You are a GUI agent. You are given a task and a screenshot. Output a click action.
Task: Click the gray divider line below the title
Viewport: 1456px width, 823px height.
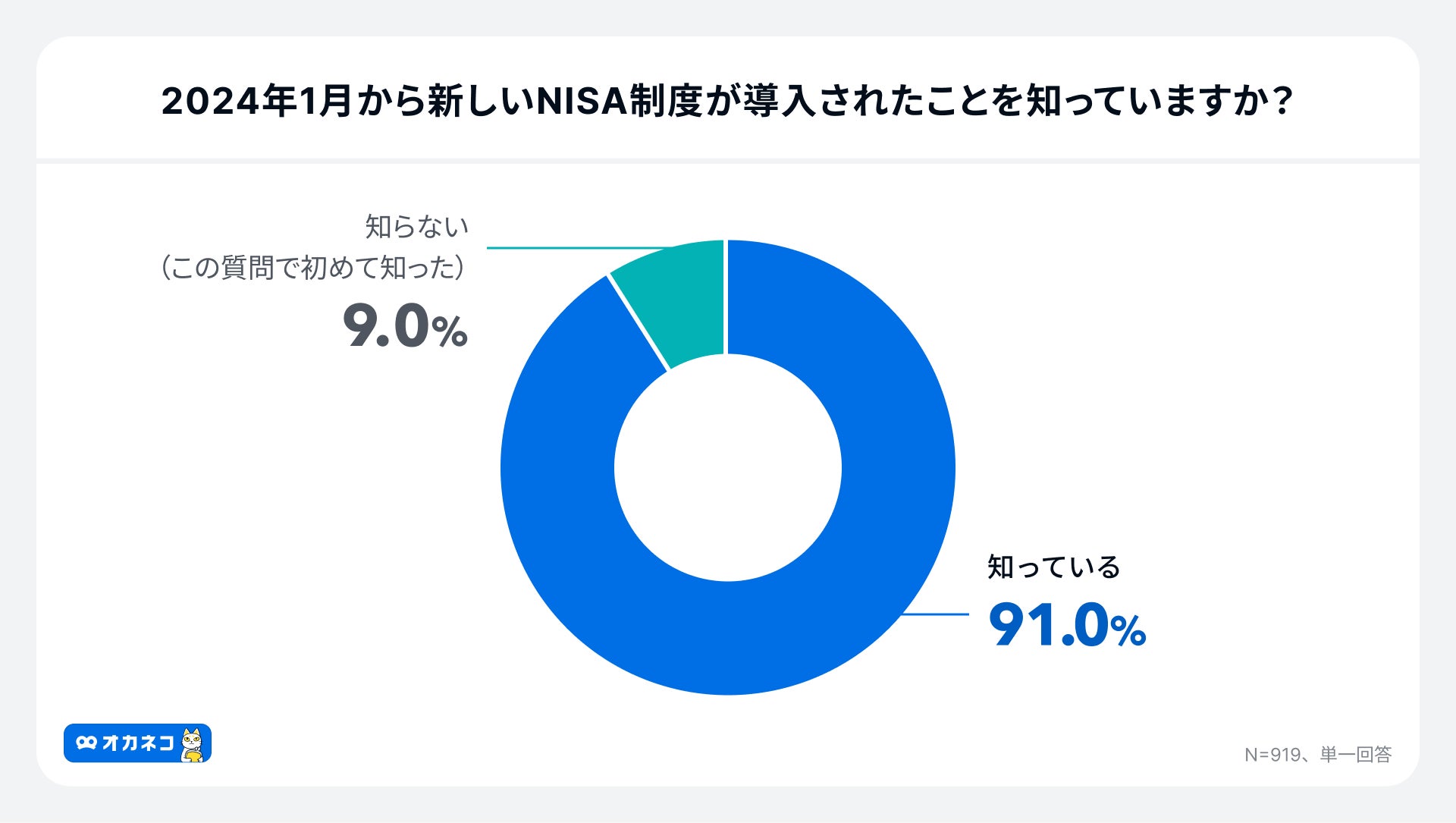[x=726, y=161]
